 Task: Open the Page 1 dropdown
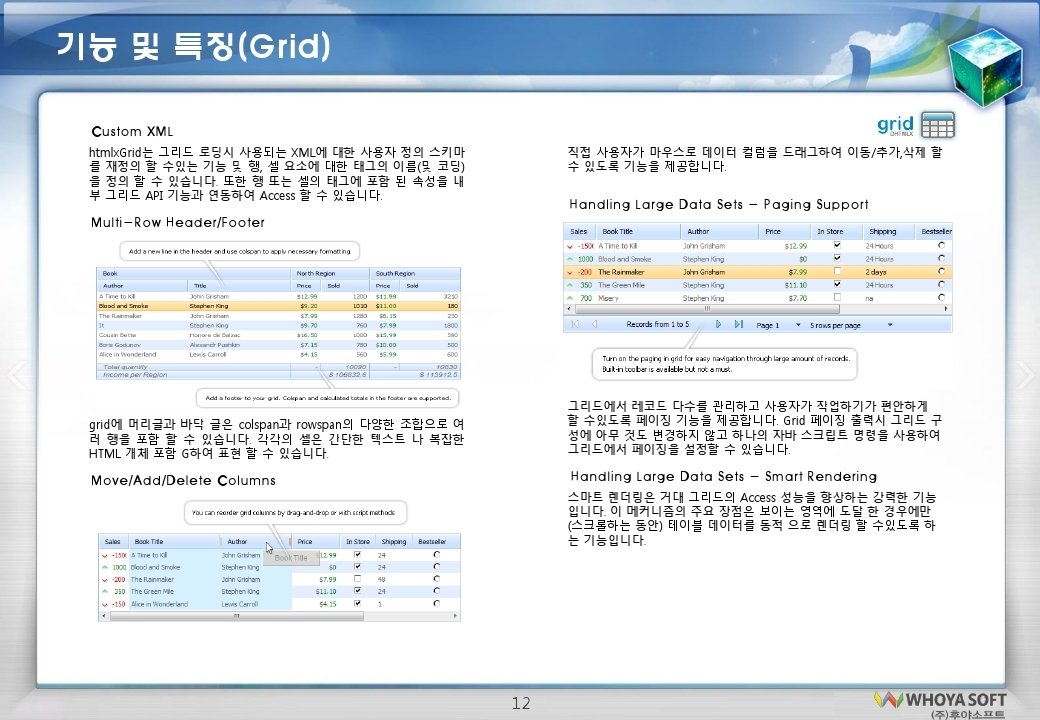pyautogui.click(x=797, y=325)
